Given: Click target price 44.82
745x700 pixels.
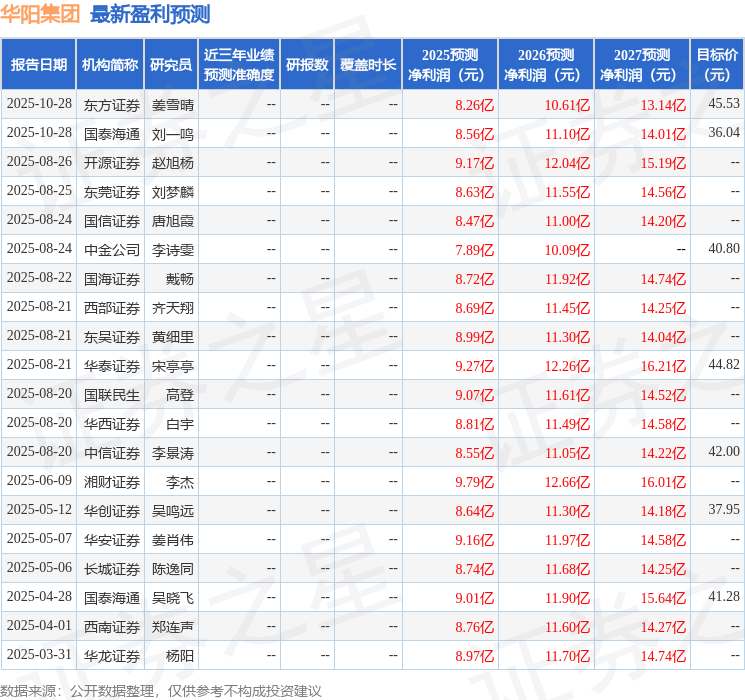Looking at the screenshot, I should tap(724, 364).
